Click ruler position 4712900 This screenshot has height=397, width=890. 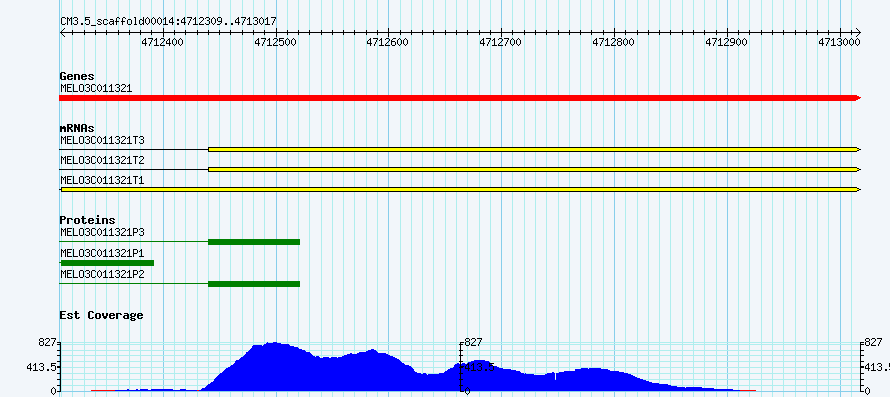tap(726, 42)
